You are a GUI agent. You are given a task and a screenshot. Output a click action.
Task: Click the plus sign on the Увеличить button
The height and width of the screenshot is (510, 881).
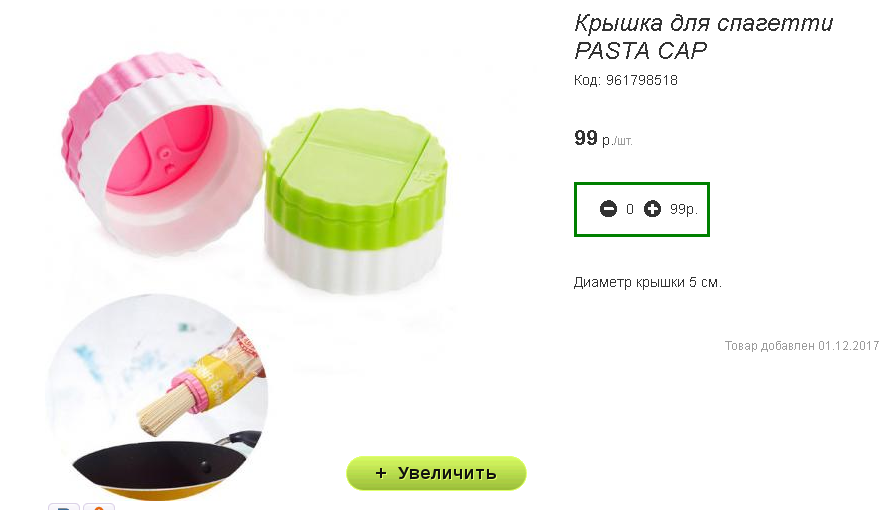point(381,473)
